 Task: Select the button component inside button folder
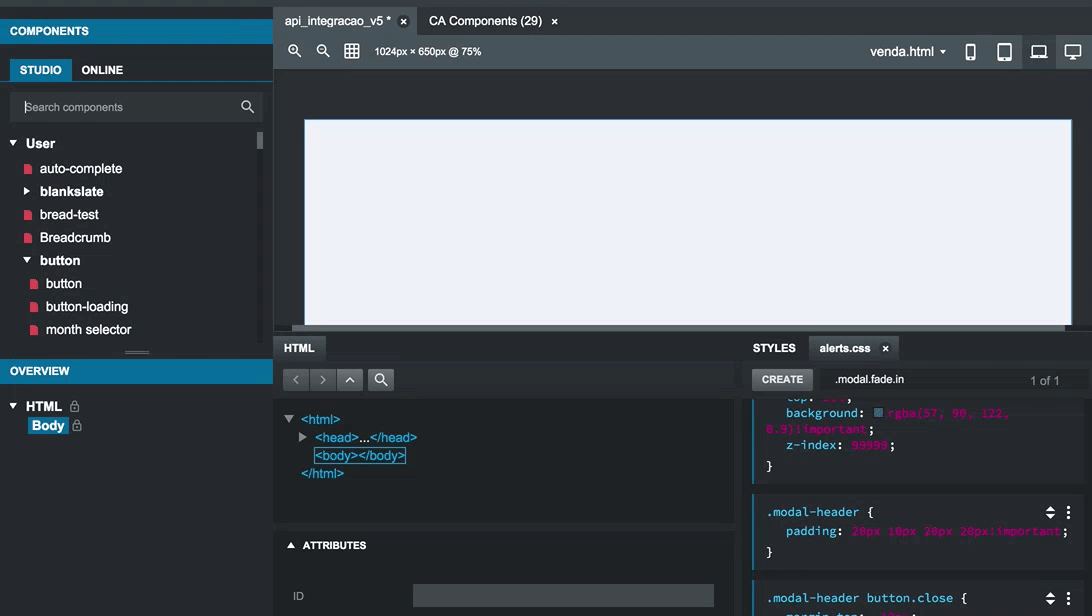click(63, 283)
